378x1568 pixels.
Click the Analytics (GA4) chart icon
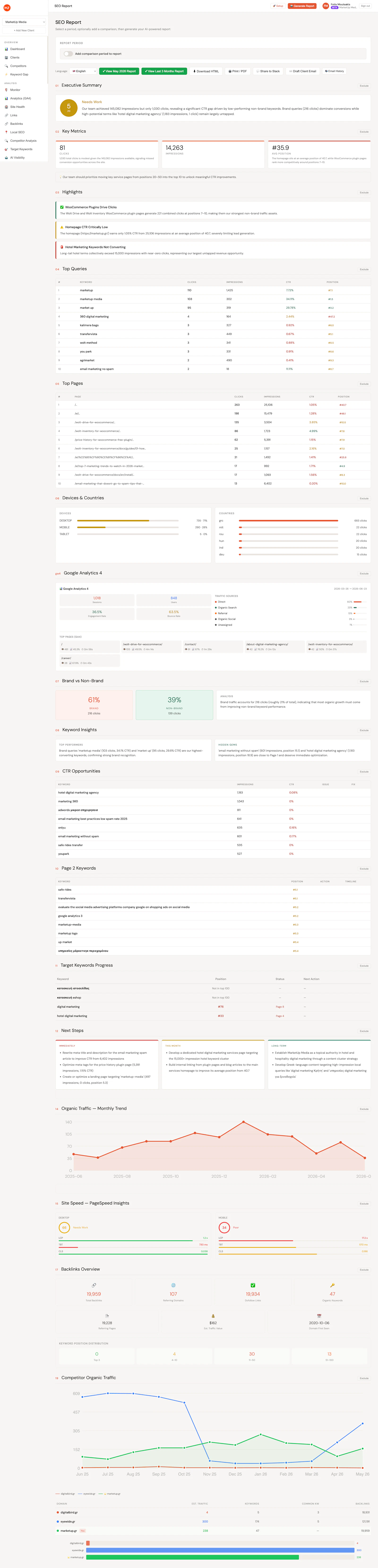coord(6,98)
